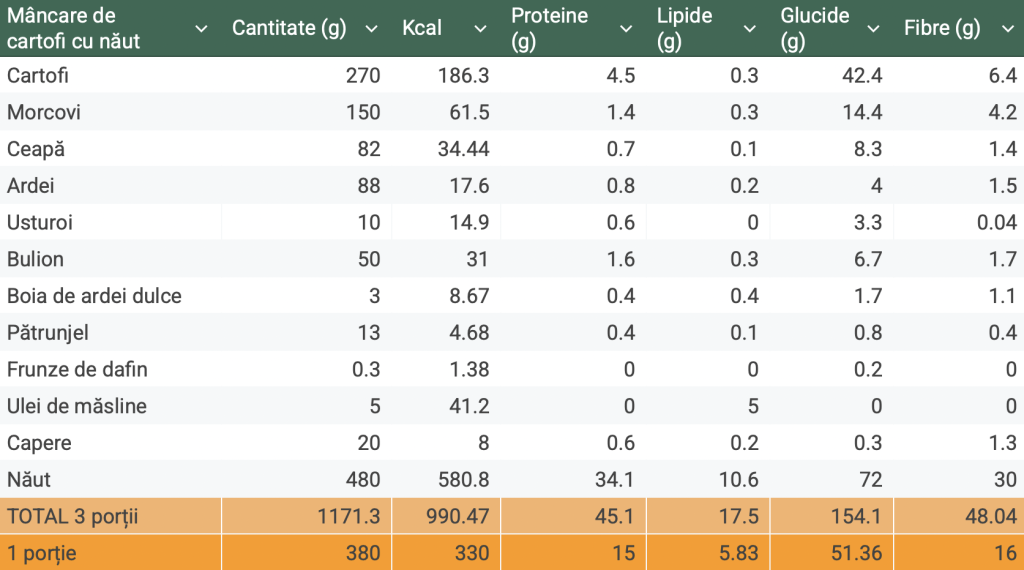Select the Boia de ardei dulce cell

tap(94, 296)
